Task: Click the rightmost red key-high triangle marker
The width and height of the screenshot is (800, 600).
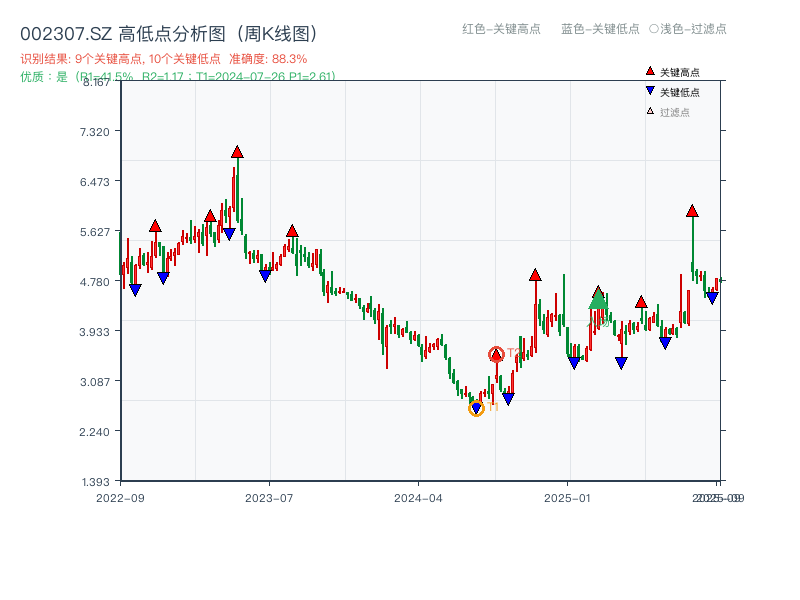Action: (x=692, y=211)
